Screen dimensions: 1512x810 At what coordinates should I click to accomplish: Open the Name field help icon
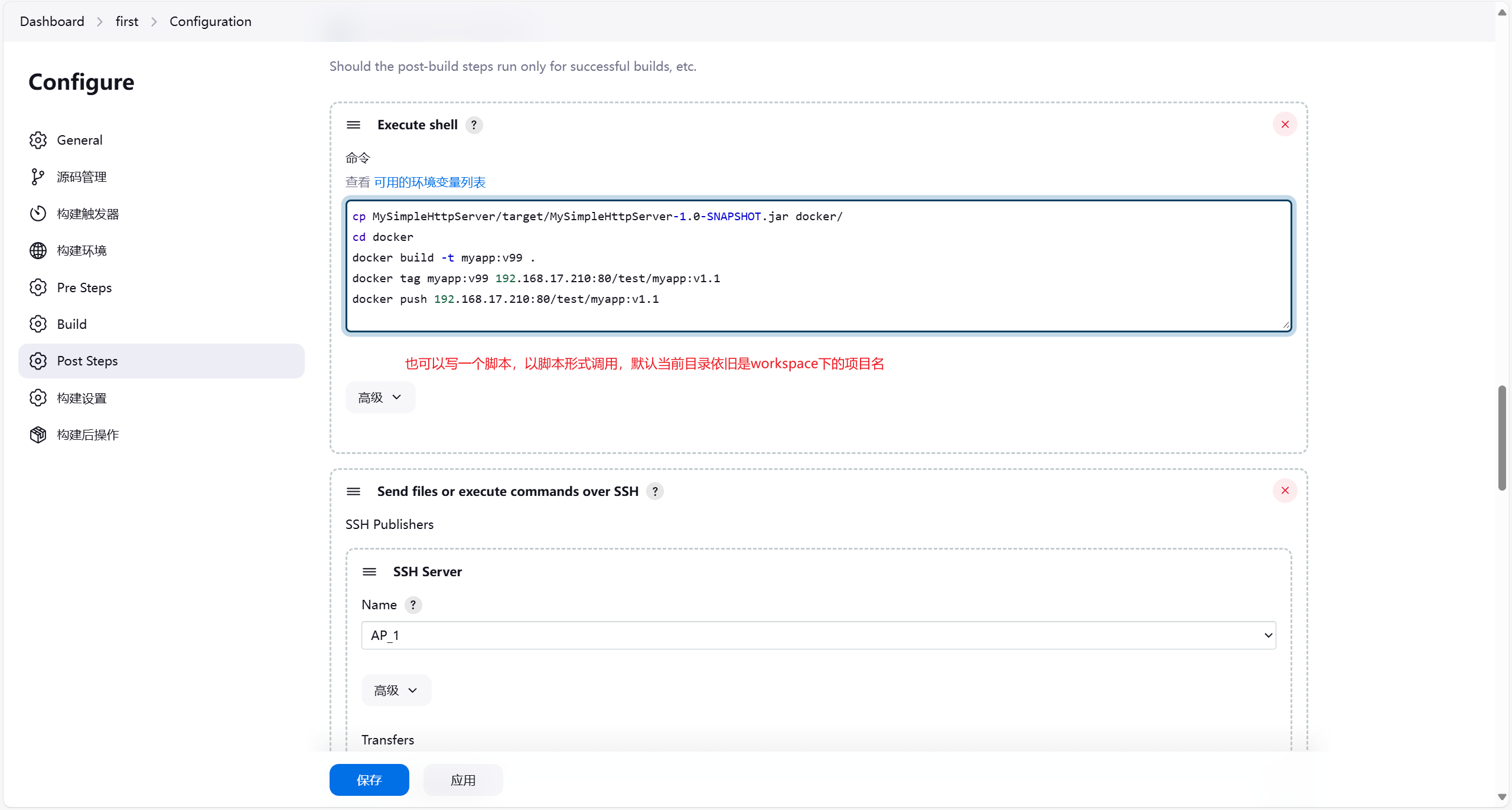[413, 605]
